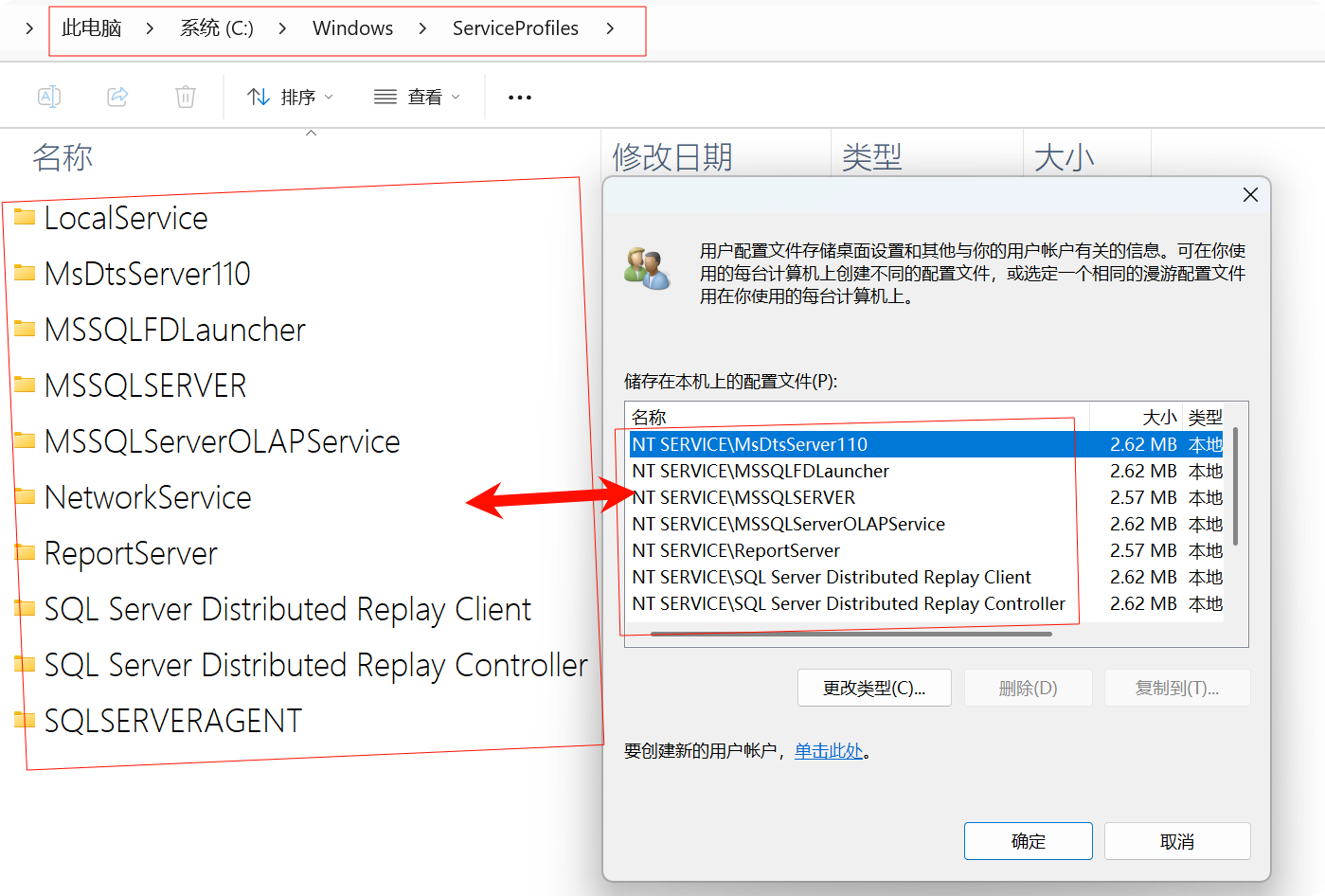This screenshot has height=896, width=1325.
Task: Click 此电脑 in the address breadcrumb
Action: 92,28
